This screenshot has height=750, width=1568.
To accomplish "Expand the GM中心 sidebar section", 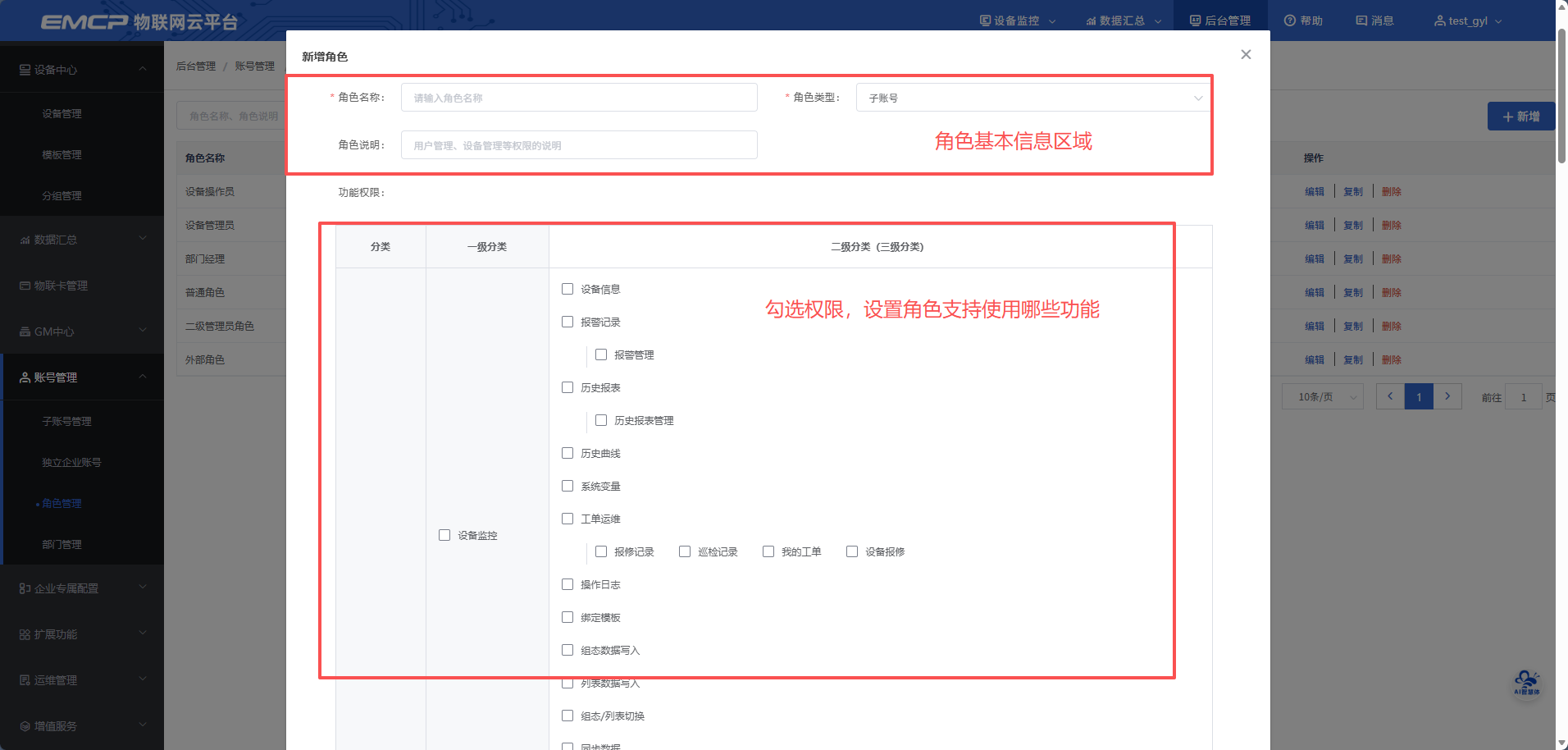I will (x=82, y=332).
